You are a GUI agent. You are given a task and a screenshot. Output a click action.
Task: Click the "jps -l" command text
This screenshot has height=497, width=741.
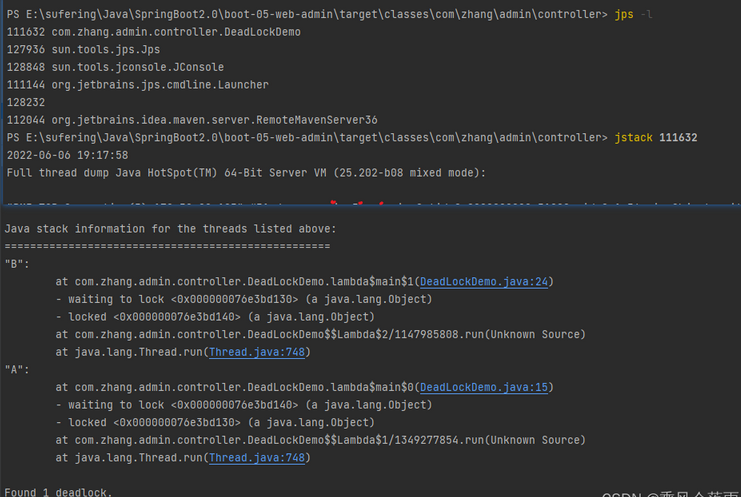pos(635,15)
